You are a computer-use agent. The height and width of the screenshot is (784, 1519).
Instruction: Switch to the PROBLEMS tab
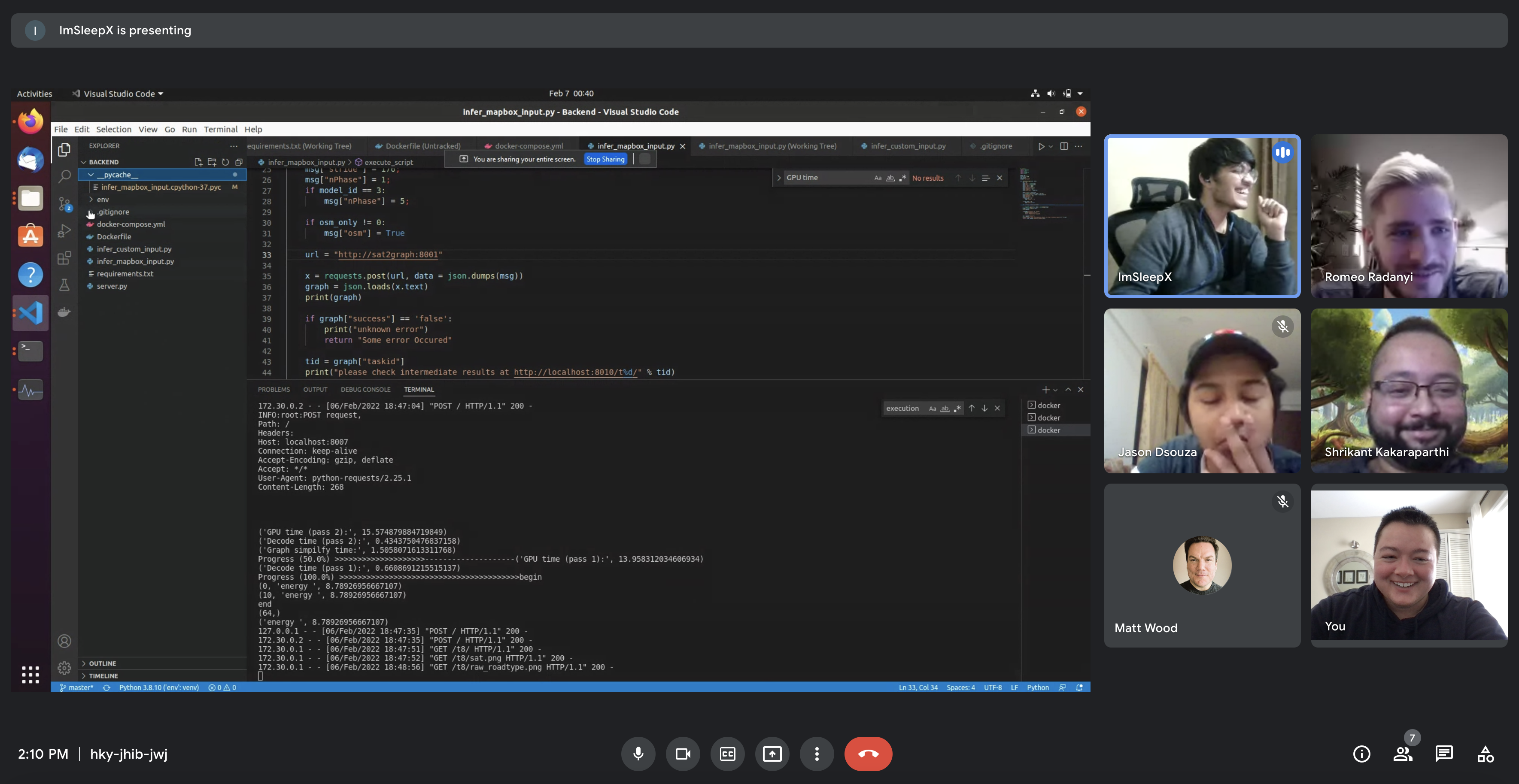tap(273, 390)
